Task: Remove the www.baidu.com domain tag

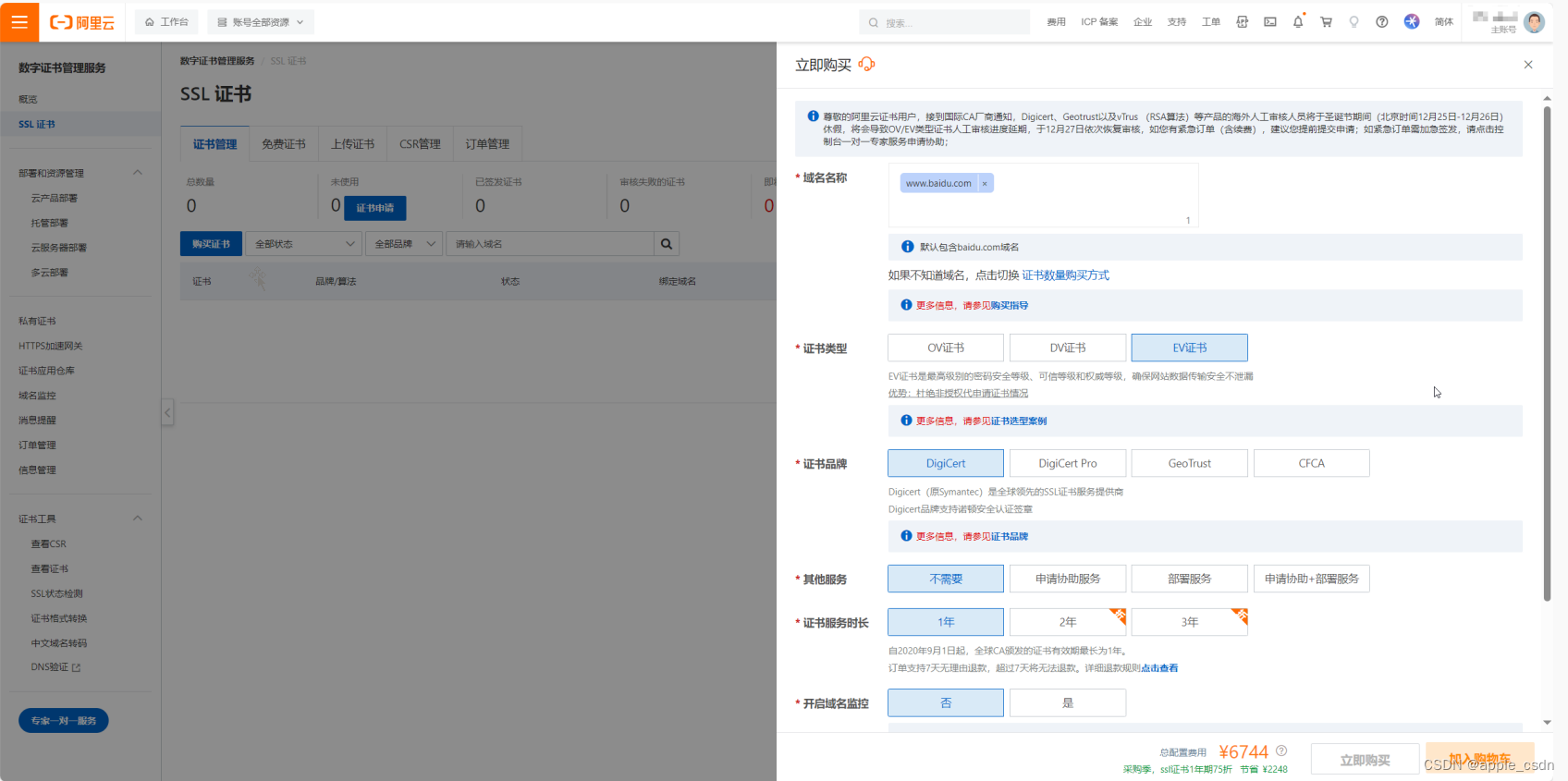Action: (x=985, y=183)
